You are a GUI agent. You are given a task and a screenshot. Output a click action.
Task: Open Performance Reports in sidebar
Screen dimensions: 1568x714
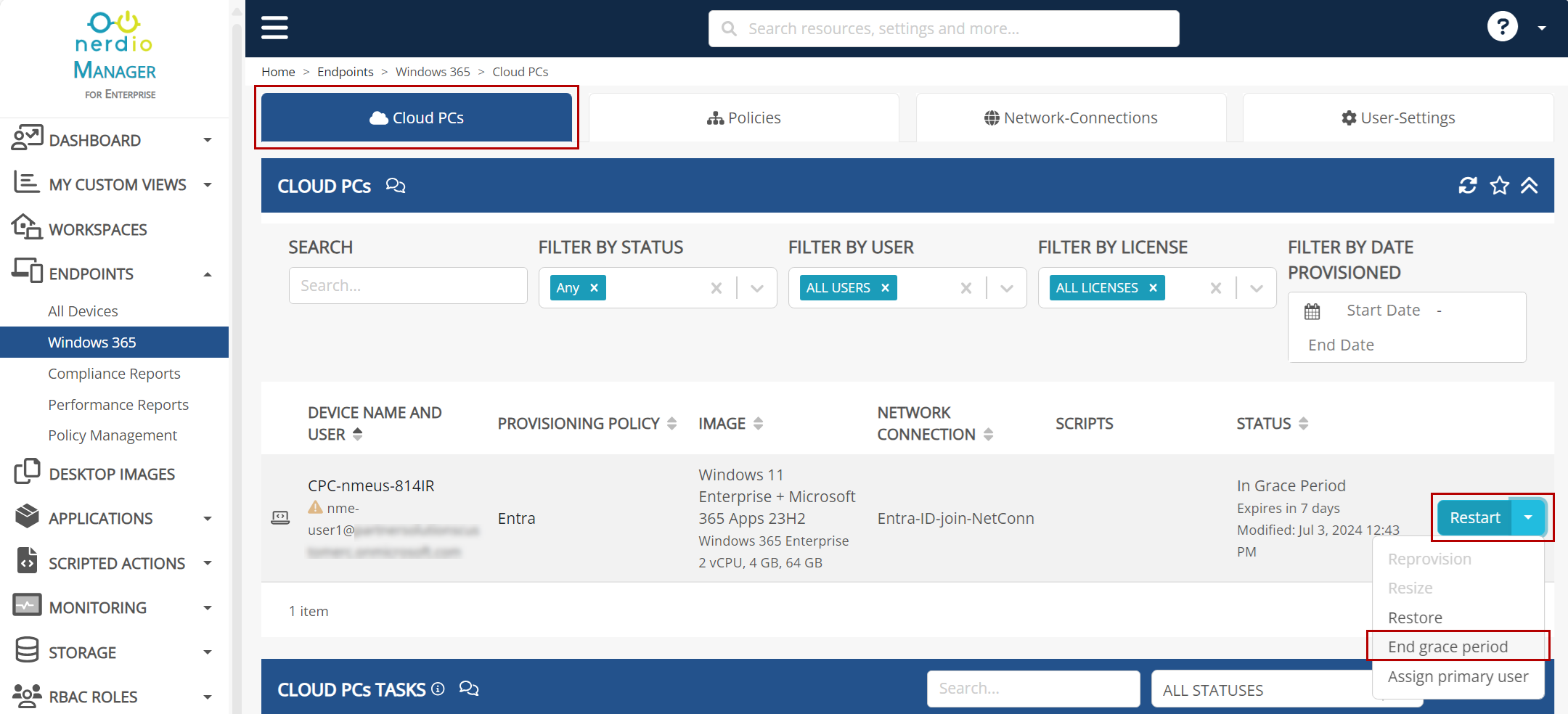pyautogui.click(x=118, y=405)
